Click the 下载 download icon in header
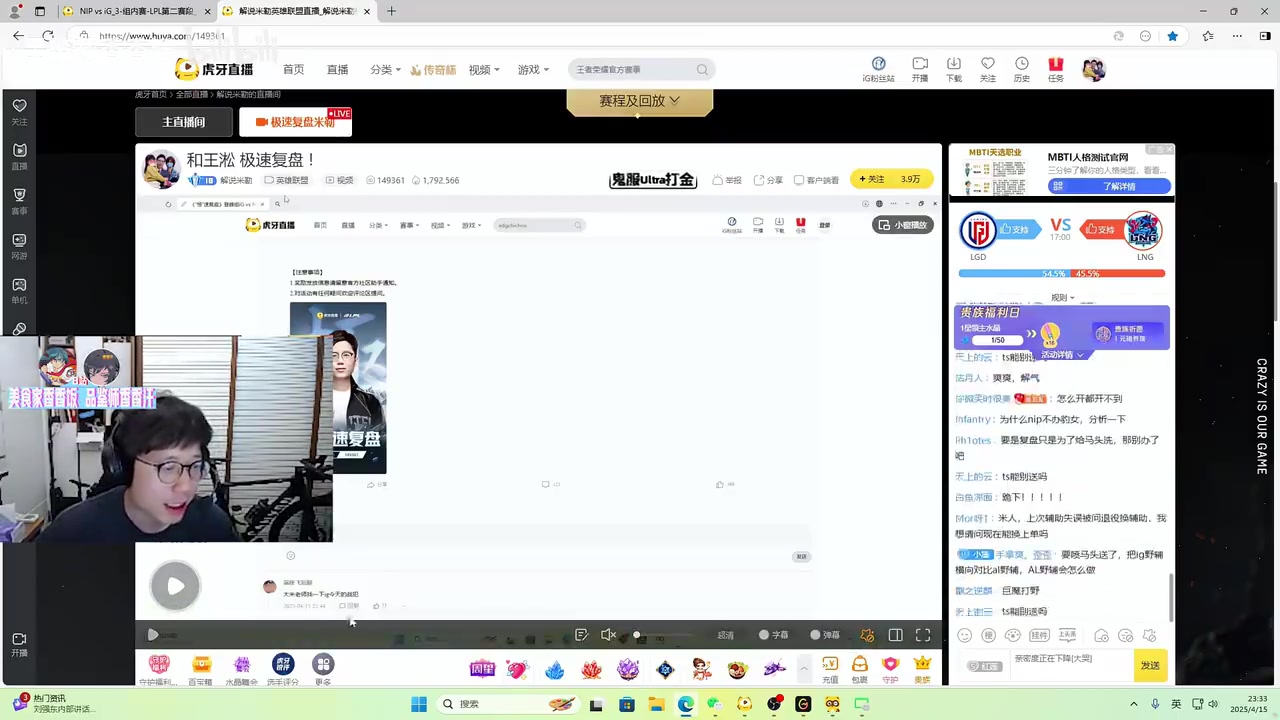 click(x=953, y=69)
